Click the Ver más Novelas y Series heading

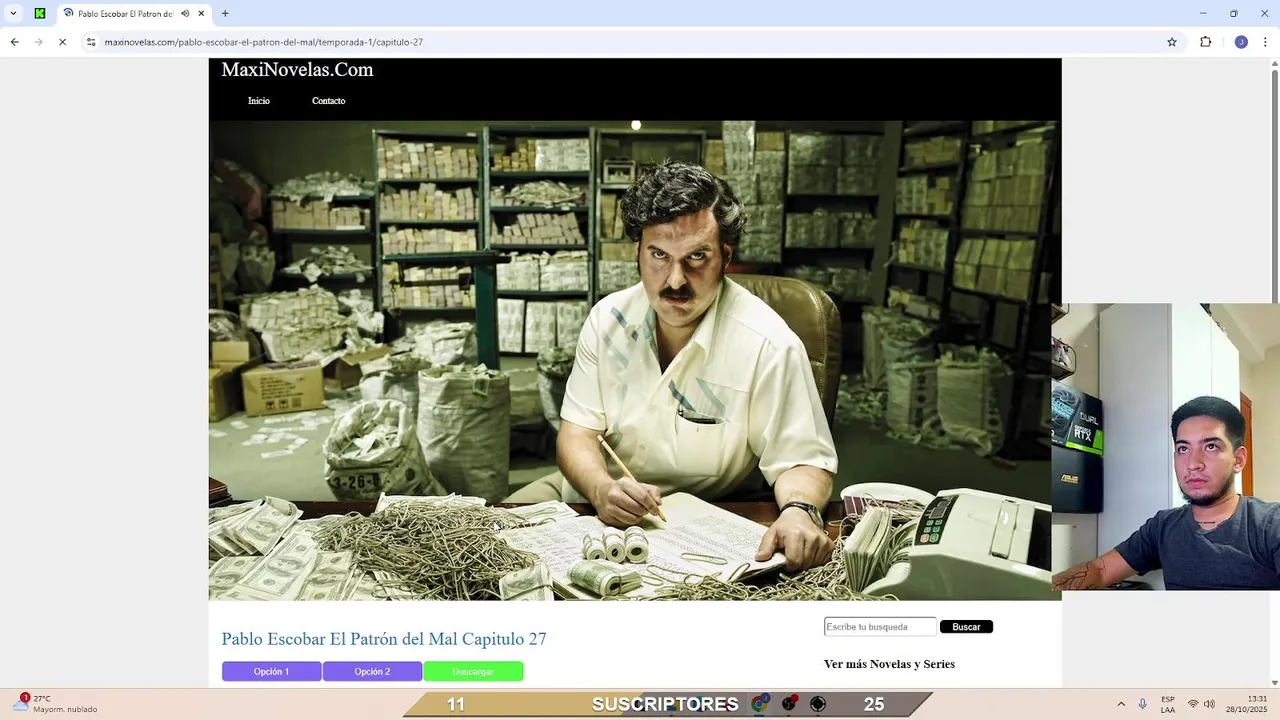coord(889,664)
